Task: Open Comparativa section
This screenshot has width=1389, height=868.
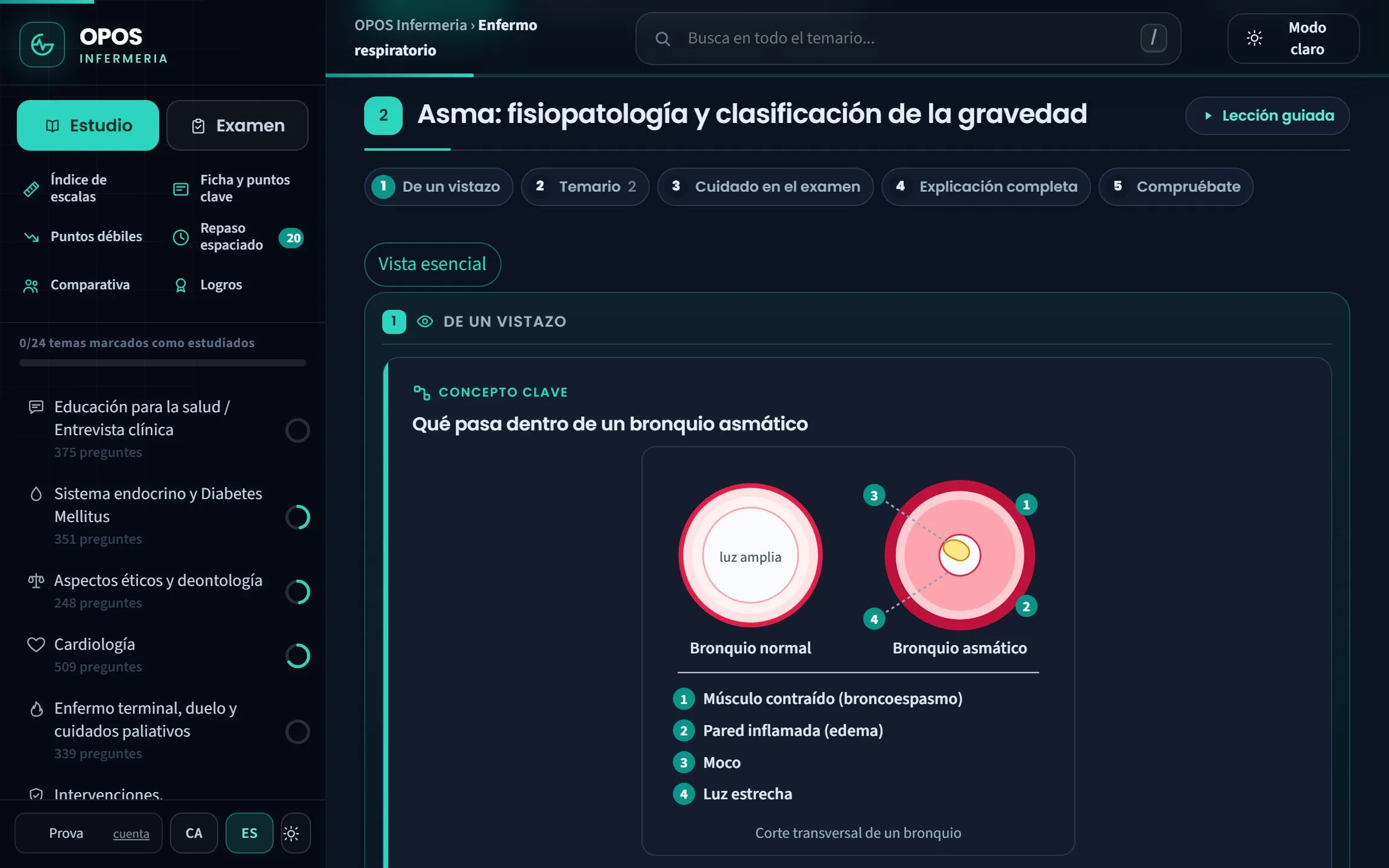Action: (x=77, y=285)
